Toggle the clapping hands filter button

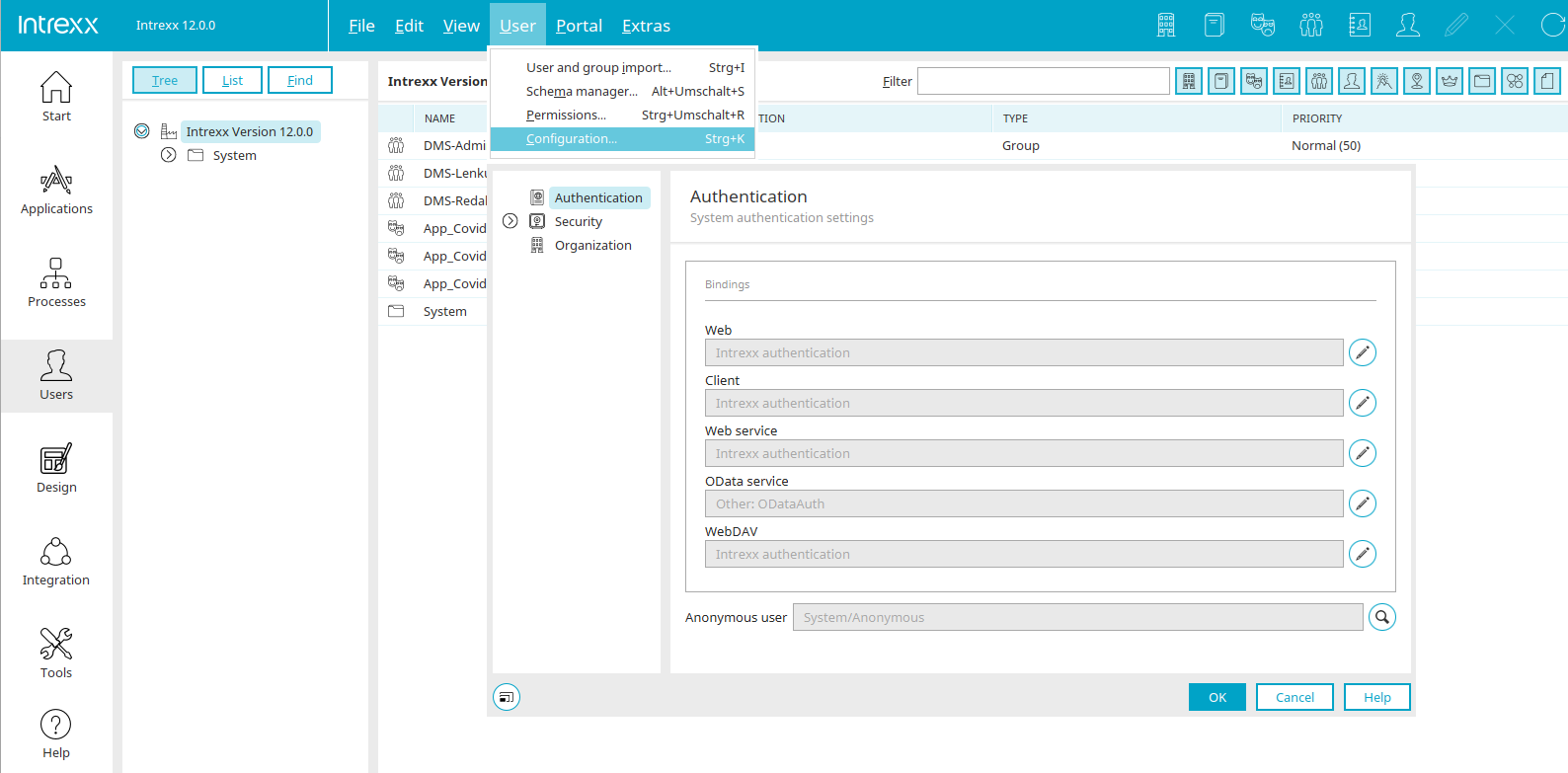pyautogui.click(x=1384, y=81)
